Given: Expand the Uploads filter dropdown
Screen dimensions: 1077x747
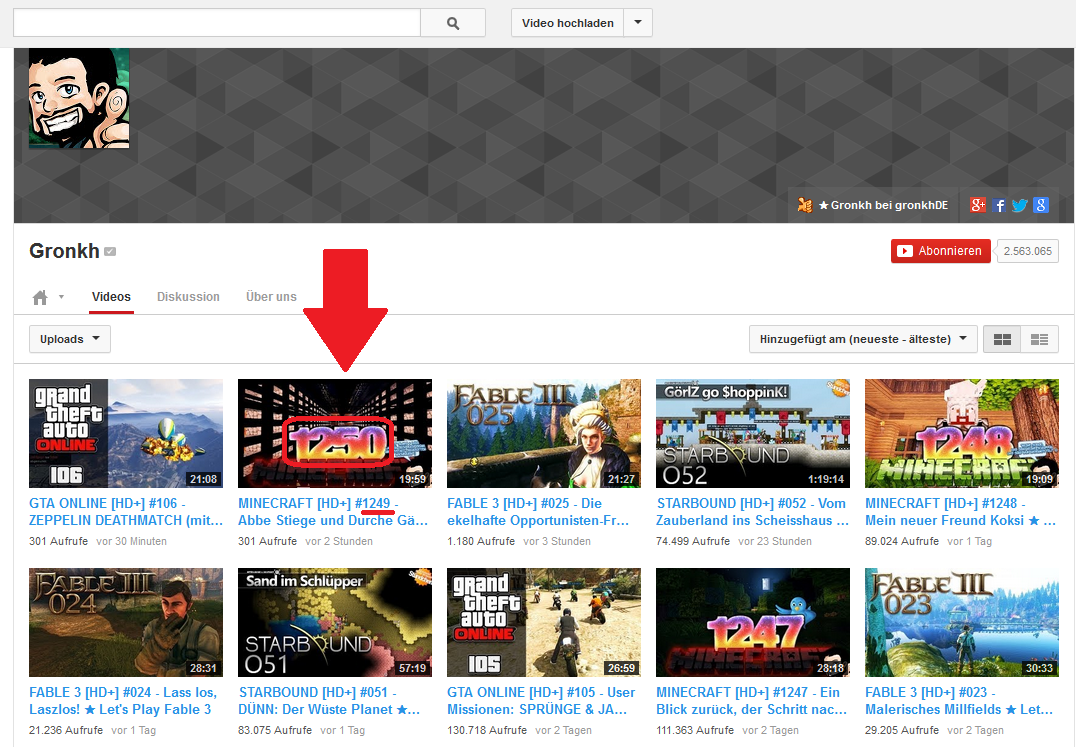Looking at the screenshot, I should 70,339.
